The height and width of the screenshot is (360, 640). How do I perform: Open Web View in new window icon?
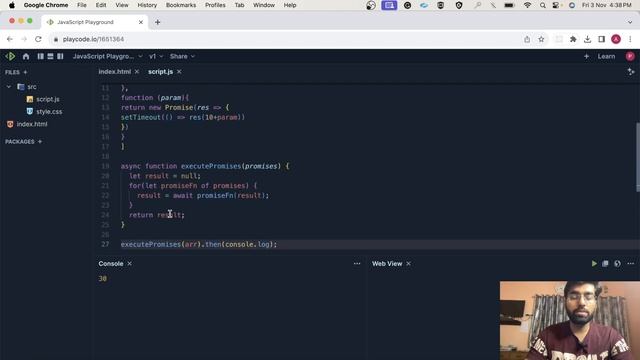click(605, 264)
